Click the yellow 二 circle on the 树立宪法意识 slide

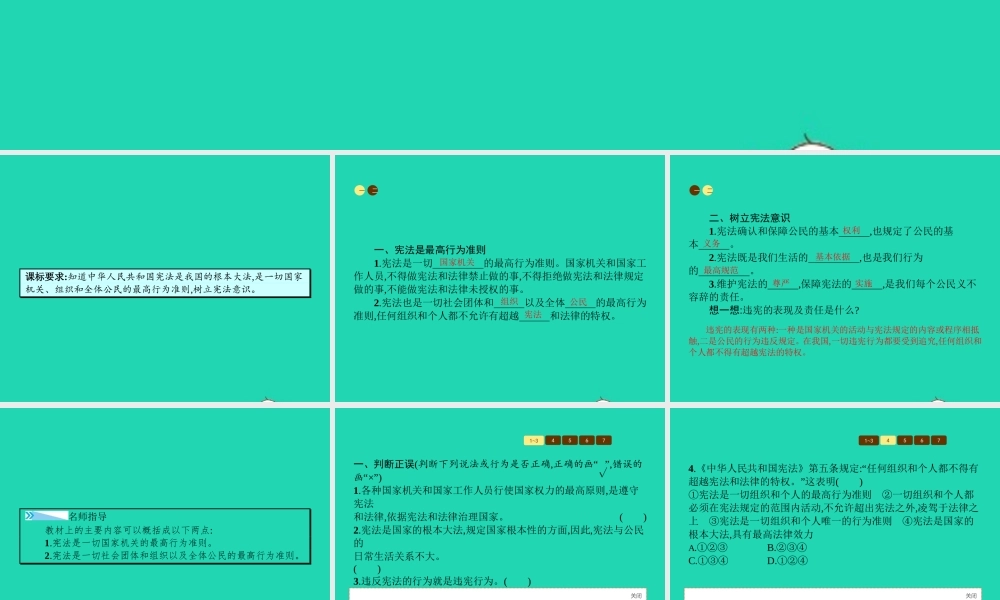(708, 190)
